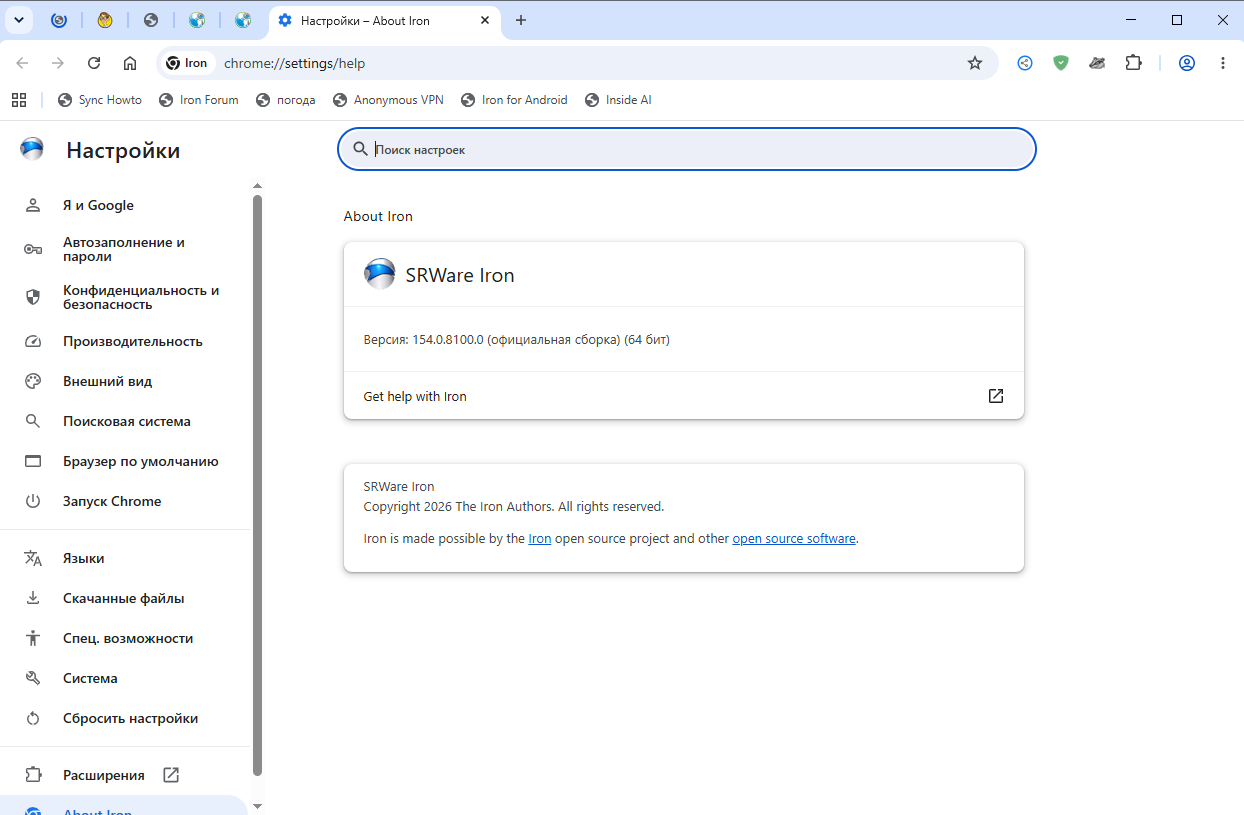Screen dimensions: 1244x815
Task: Open Расширения in the sidebar
Action: coord(124,775)
